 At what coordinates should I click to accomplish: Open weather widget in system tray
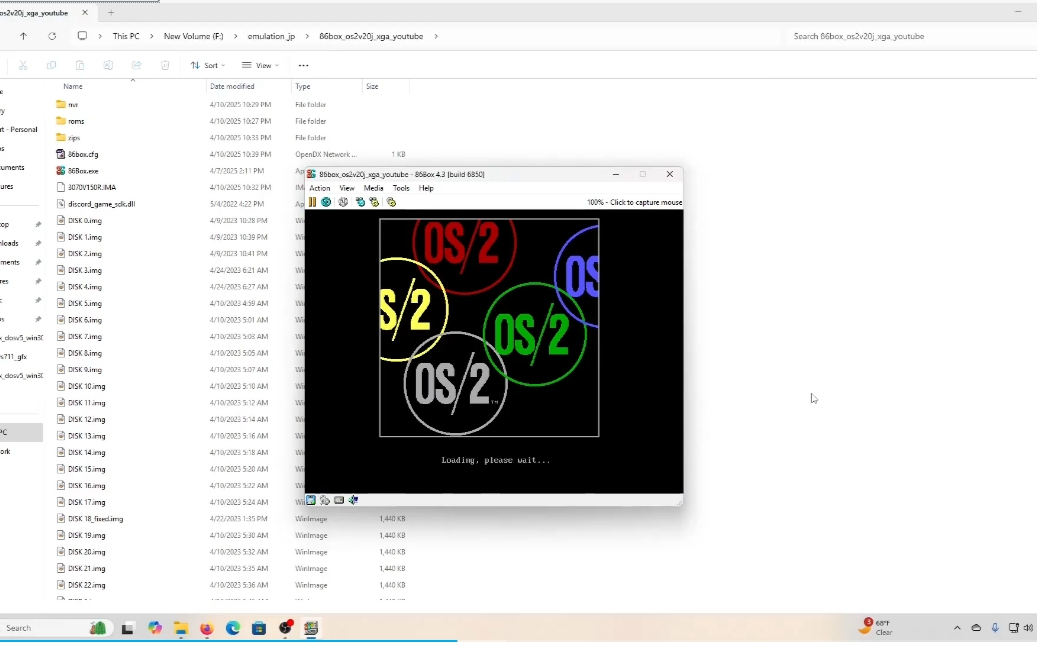pyautogui.click(x=876, y=628)
